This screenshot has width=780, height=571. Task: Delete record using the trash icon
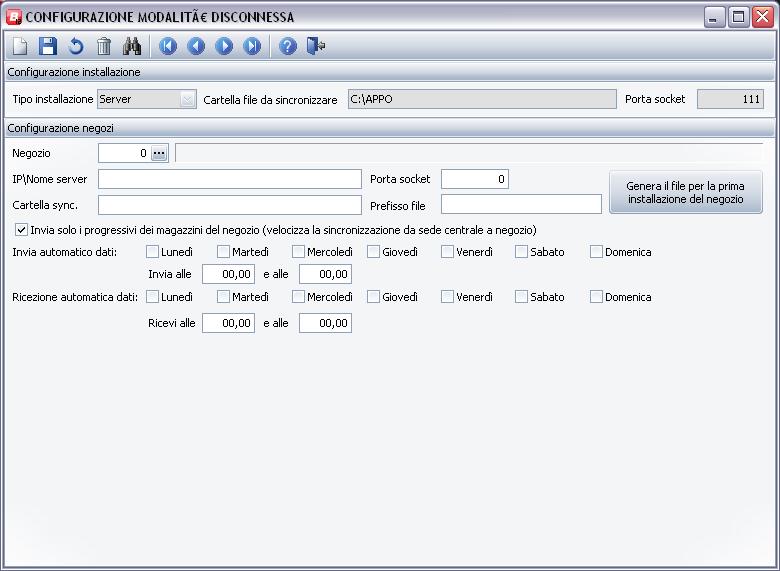coord(104,46)
